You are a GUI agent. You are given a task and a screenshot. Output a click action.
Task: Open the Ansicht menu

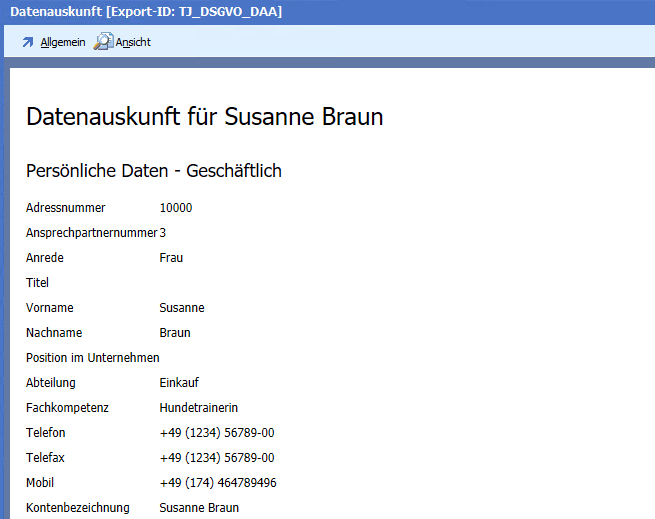coord(133,43)
